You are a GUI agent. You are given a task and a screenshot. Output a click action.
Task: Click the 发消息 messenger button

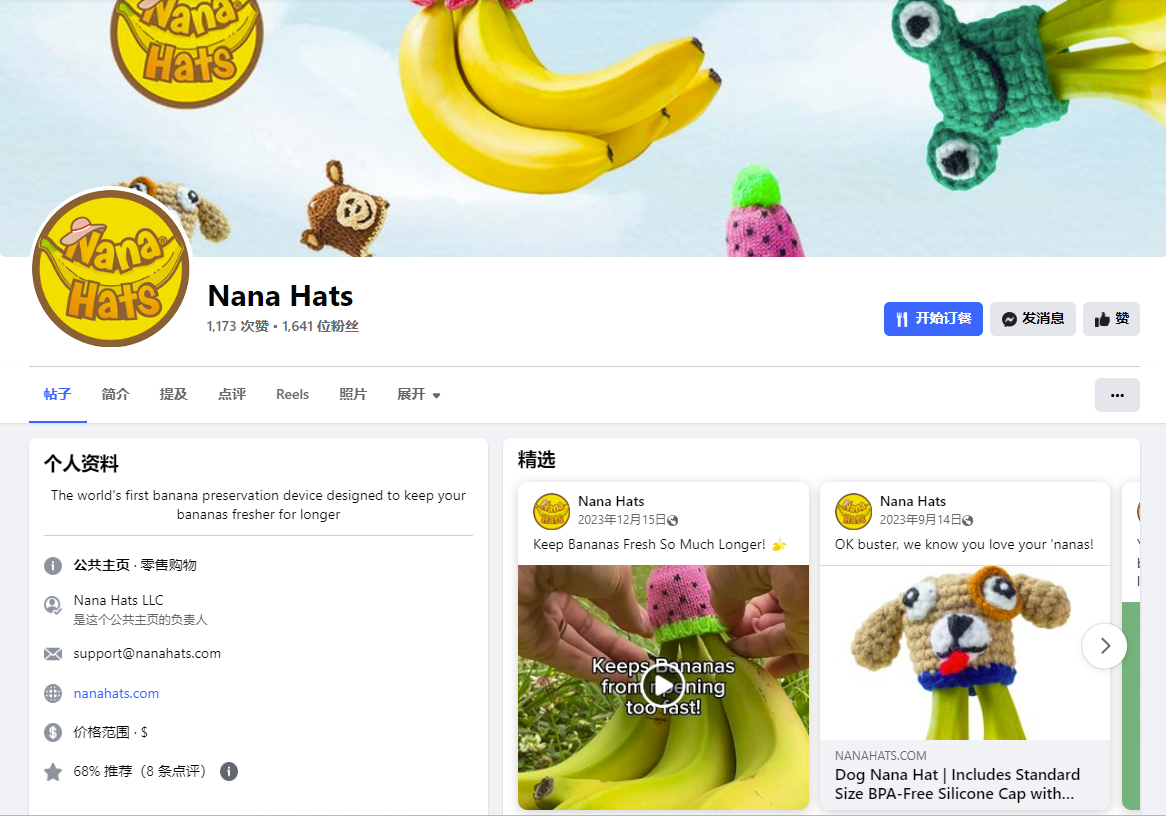click(1033, 319)
